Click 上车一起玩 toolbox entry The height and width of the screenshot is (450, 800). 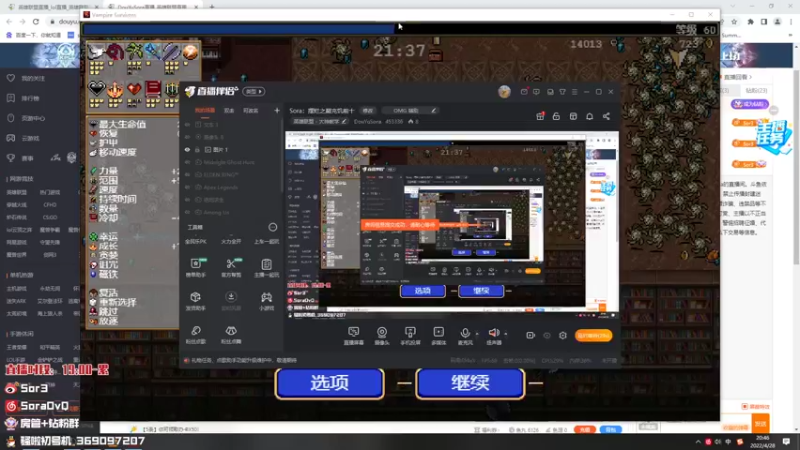266,241
